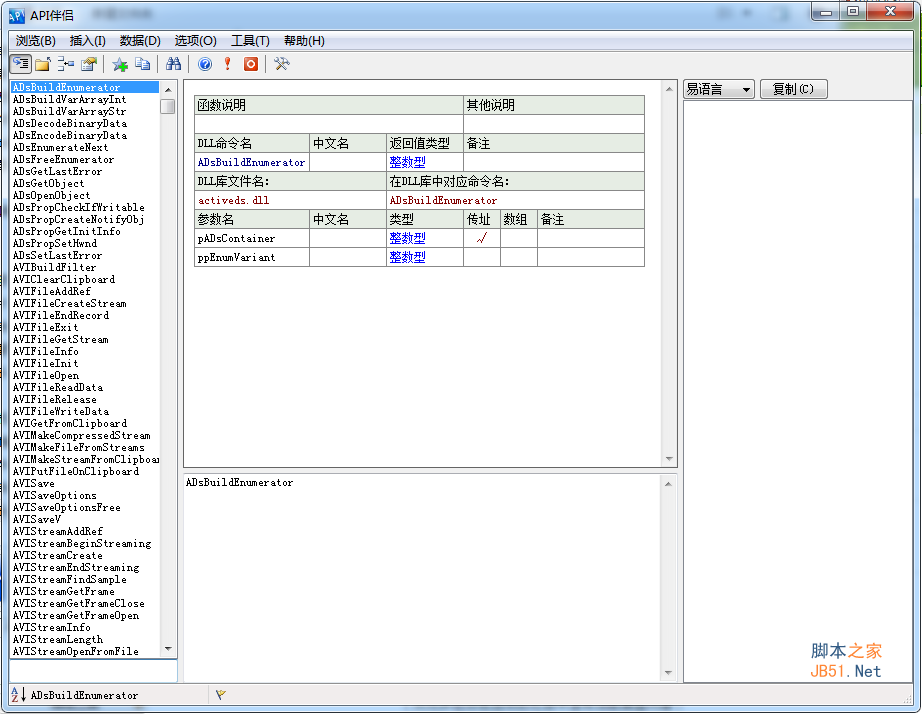Click the search input field below list
This screenshot has width=922, height=715.
(92, 671)
